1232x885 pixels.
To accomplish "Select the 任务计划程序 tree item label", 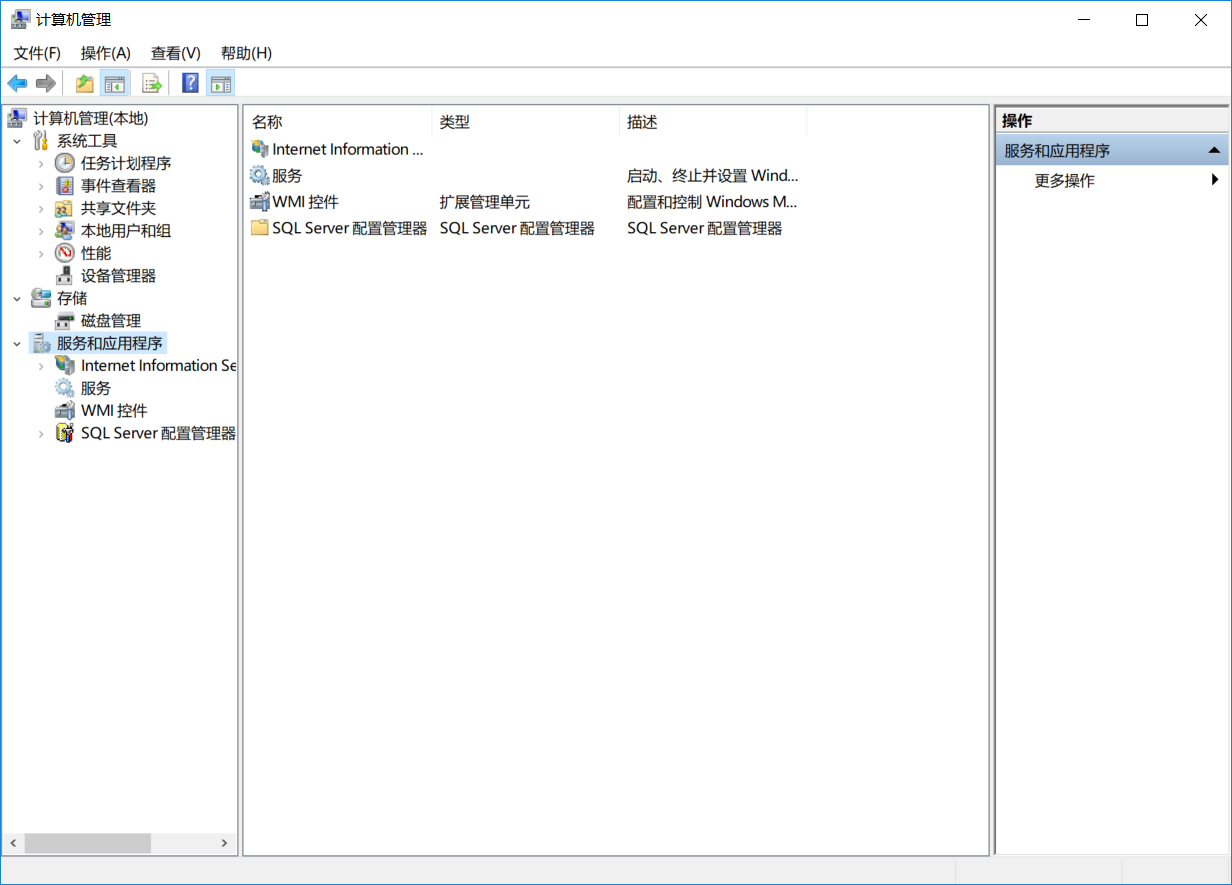I will [x=126, y=163].
